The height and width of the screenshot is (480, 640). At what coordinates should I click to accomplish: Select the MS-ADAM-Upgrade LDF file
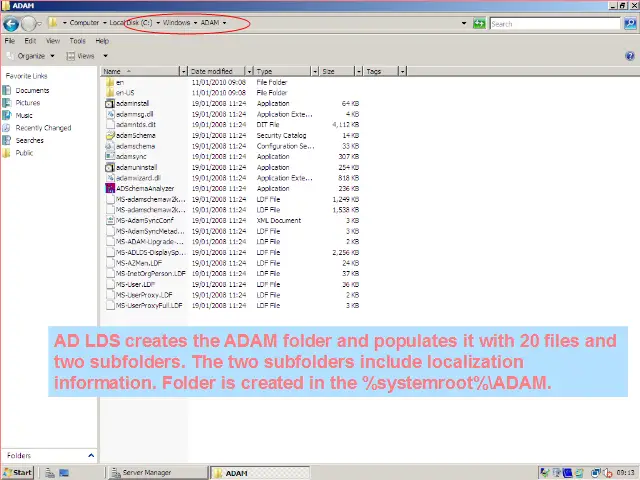150,242
